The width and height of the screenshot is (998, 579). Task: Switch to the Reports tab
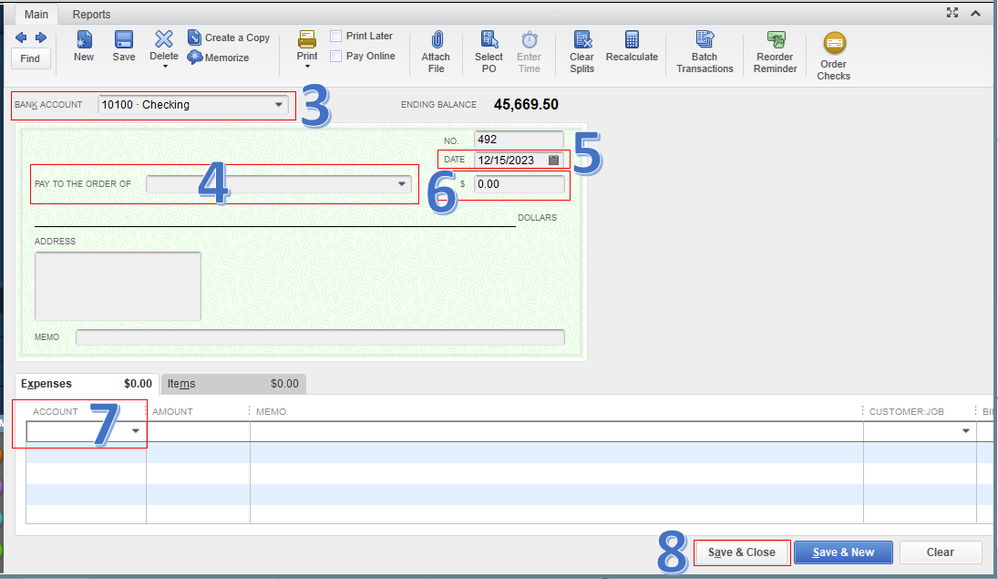coord(91,14)
